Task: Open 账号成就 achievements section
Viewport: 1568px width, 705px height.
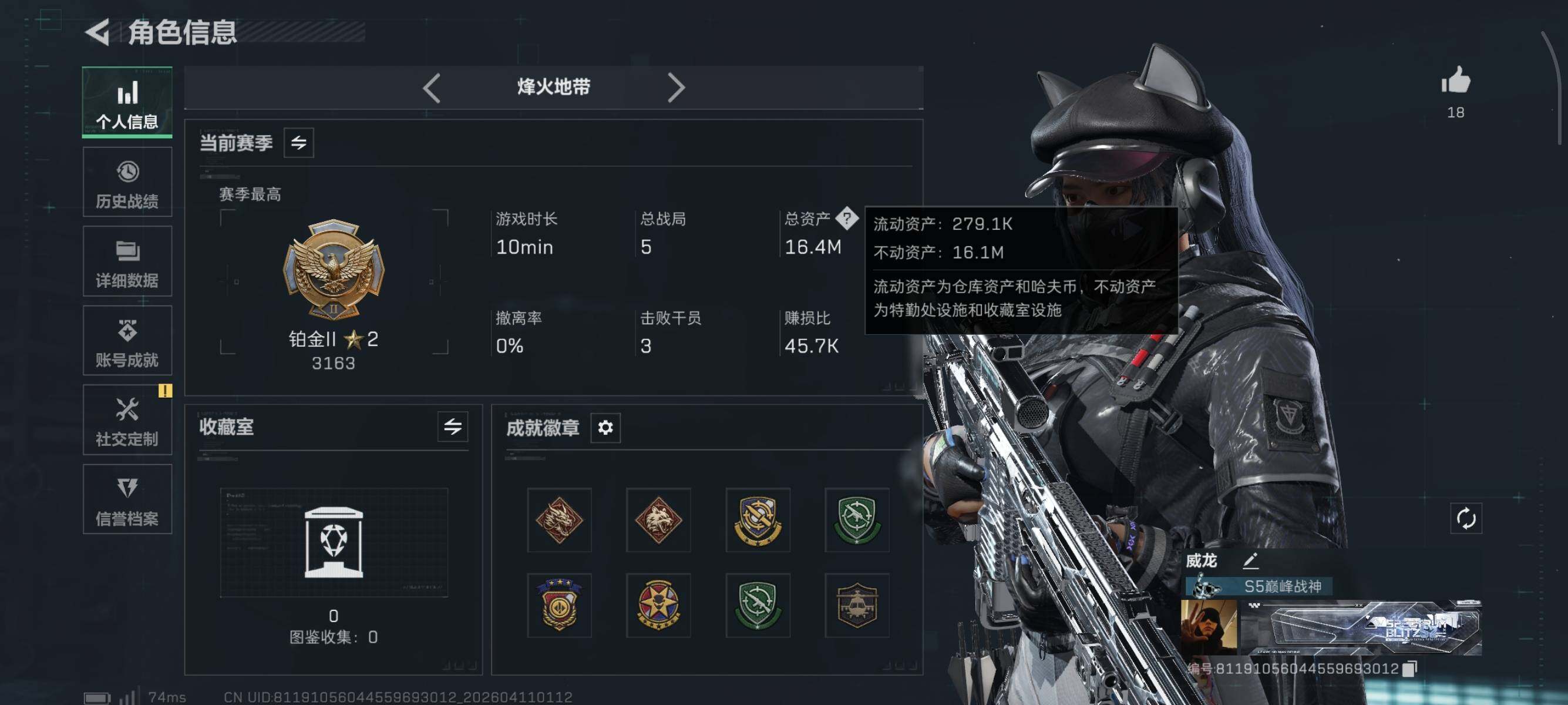Action: [127, 340]
